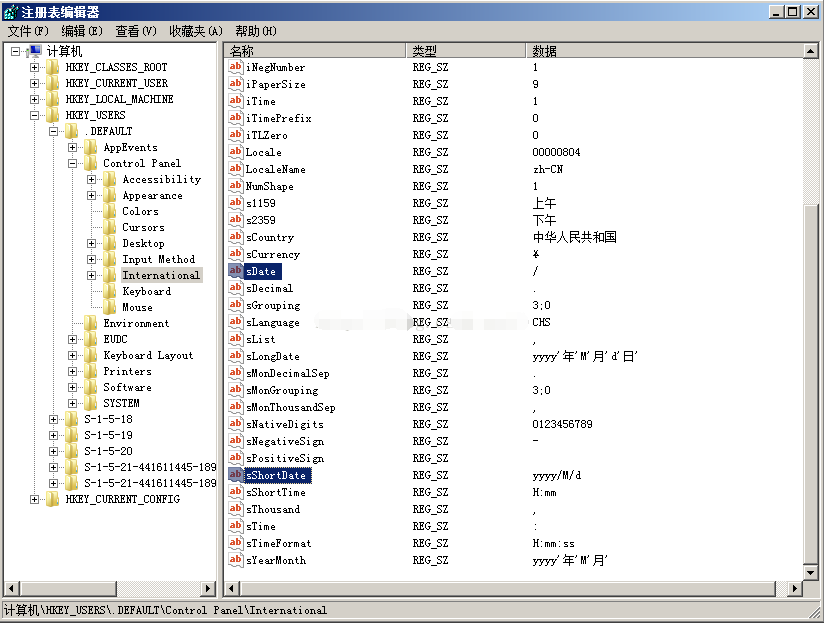Expand the Input Method key
This screenshot has height=624, width=824.
click(x=91, y=259)
